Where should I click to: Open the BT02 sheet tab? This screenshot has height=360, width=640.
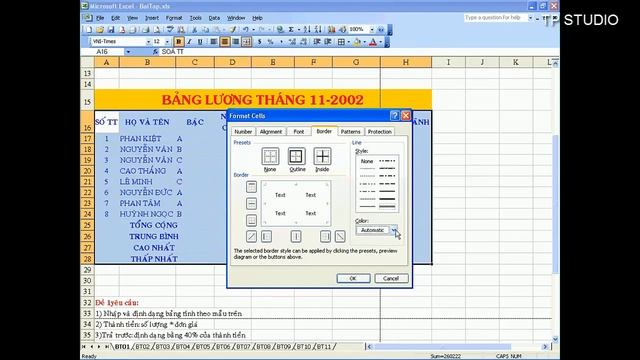142,347
